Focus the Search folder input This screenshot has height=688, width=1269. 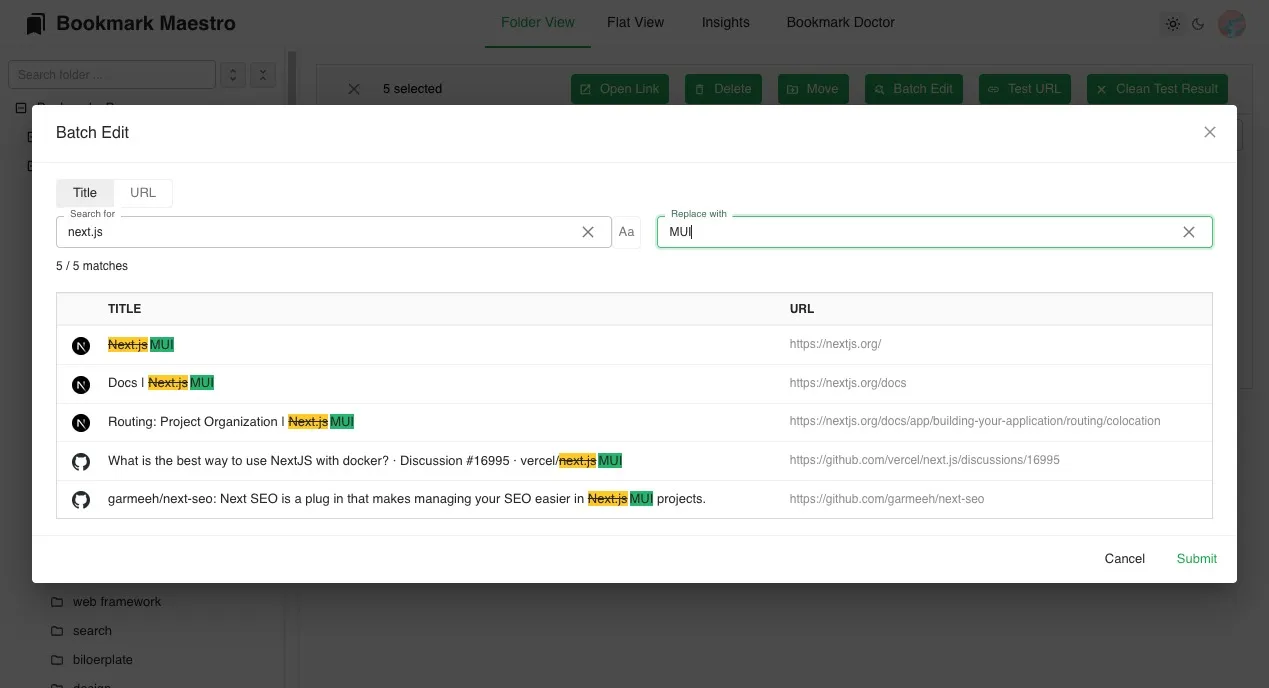(x=112, y=75)
